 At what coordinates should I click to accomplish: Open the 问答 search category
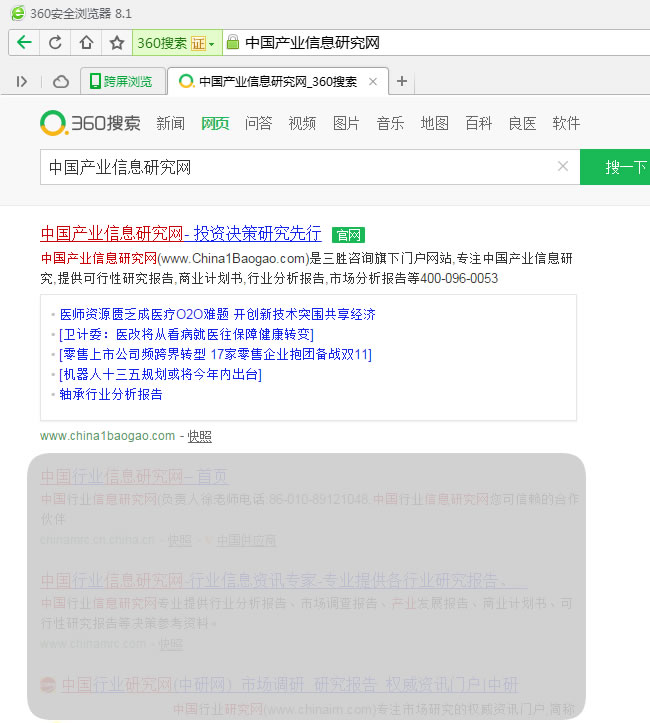(x=259, y=123)
